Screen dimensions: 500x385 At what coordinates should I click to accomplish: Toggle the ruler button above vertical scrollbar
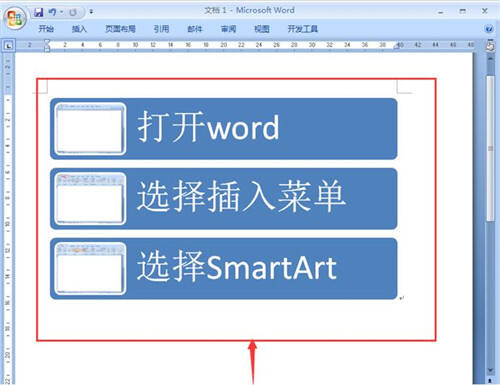[490, 46]
